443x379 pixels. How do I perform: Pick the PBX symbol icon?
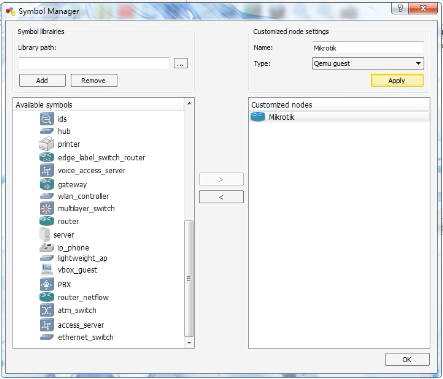click(x=46, y=284)
